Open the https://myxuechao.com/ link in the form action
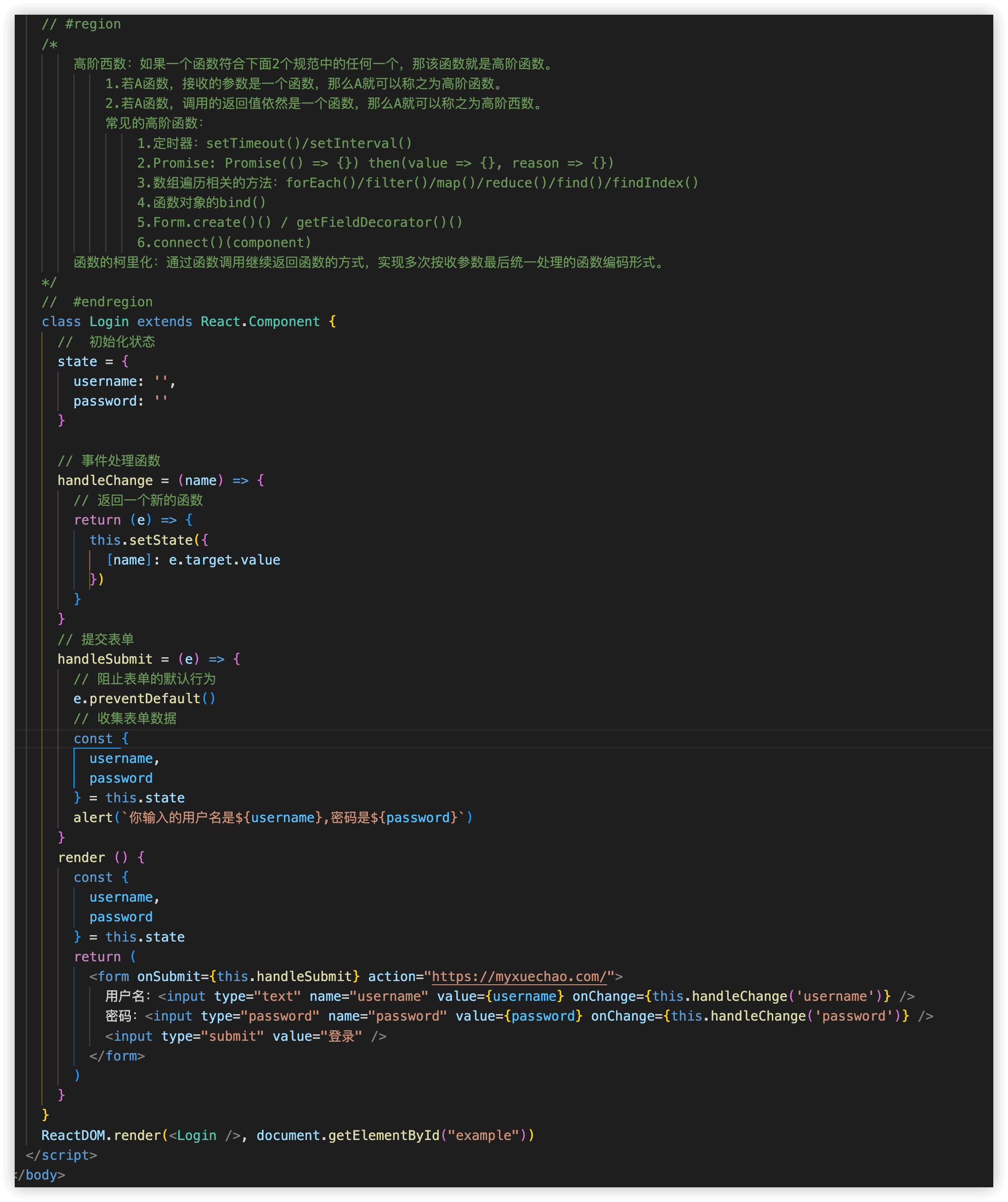1008x1202 pixels. pos(519,976)
